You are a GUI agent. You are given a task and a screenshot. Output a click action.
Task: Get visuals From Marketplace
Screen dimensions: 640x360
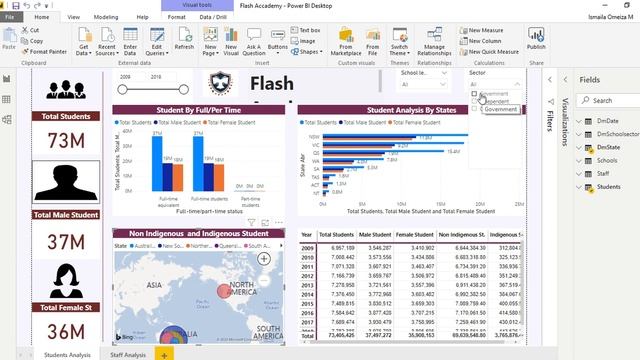point(346,41)
